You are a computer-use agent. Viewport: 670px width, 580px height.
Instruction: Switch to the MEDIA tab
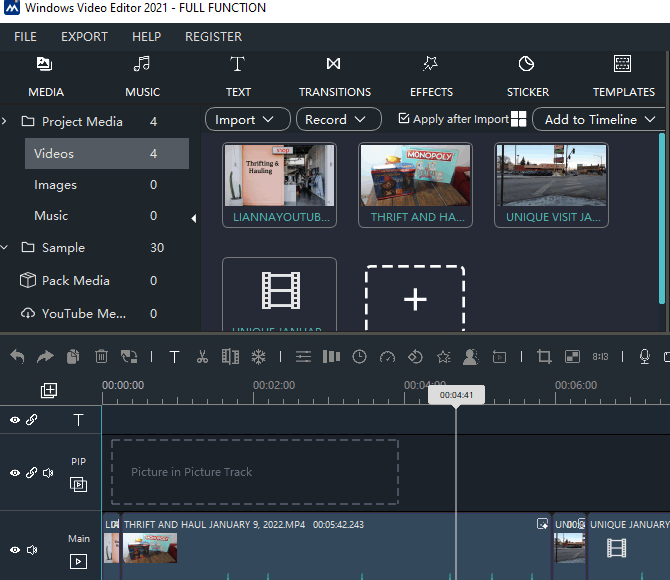tap(46, 77)
